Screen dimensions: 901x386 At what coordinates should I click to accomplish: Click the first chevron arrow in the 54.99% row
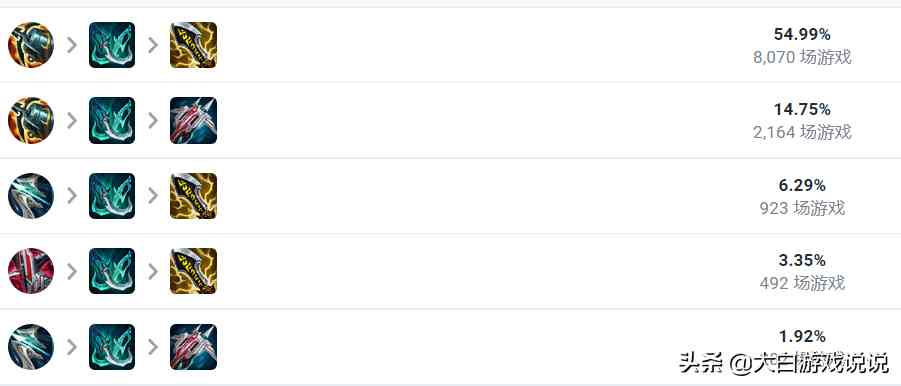(x=72, y=45)
